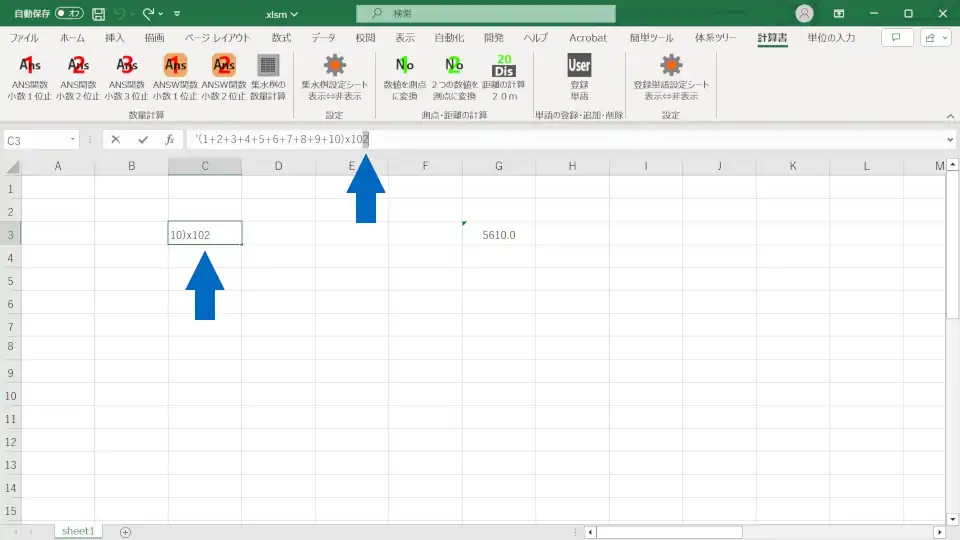Open Redo history dropdown arrow
This screenshot has height=540, width=960.
pos(160,13)
